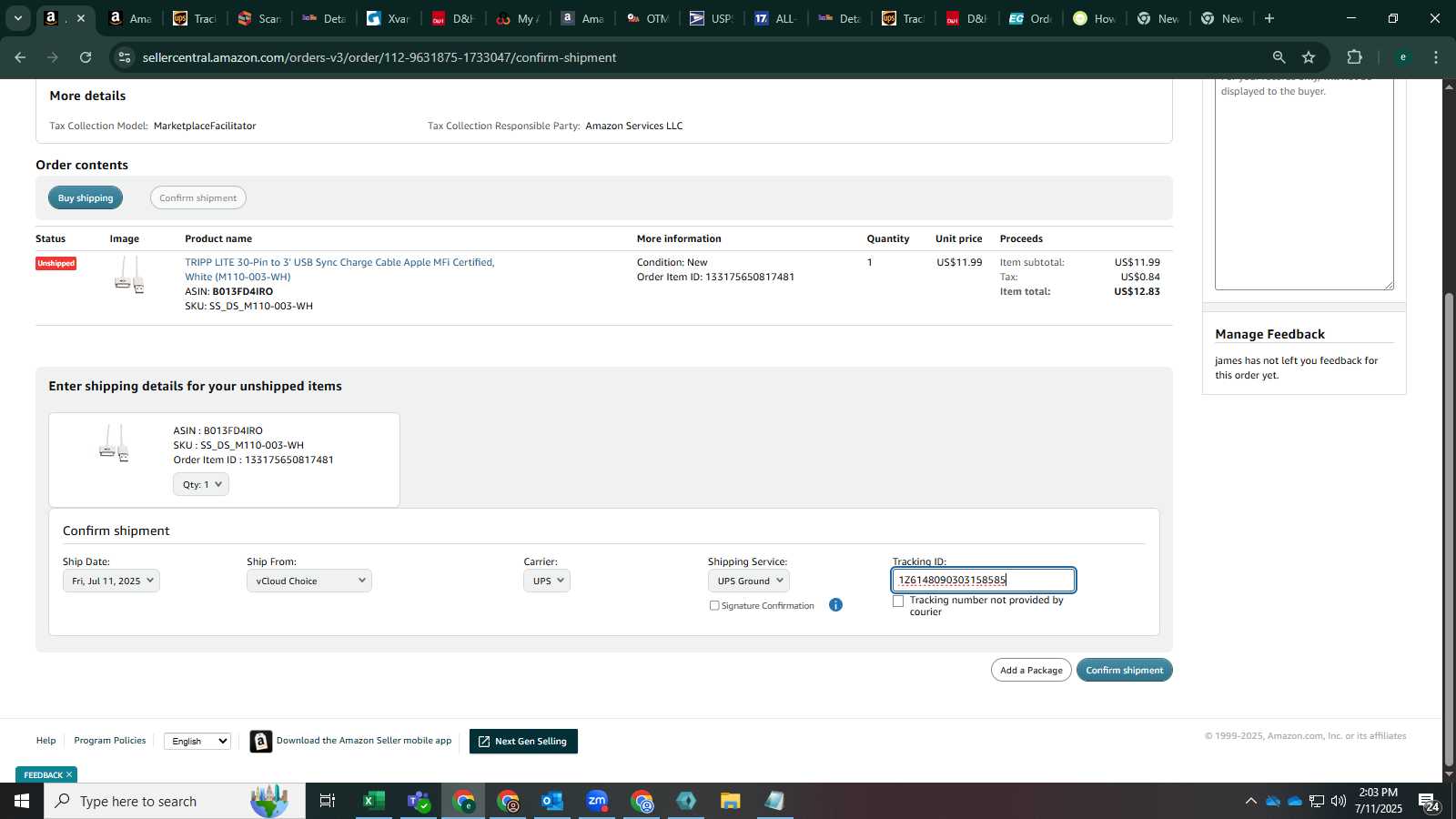Open the tab search chevron in Chrome
Viewport: 1456px width, 819px height.
[x=17, y=18]
